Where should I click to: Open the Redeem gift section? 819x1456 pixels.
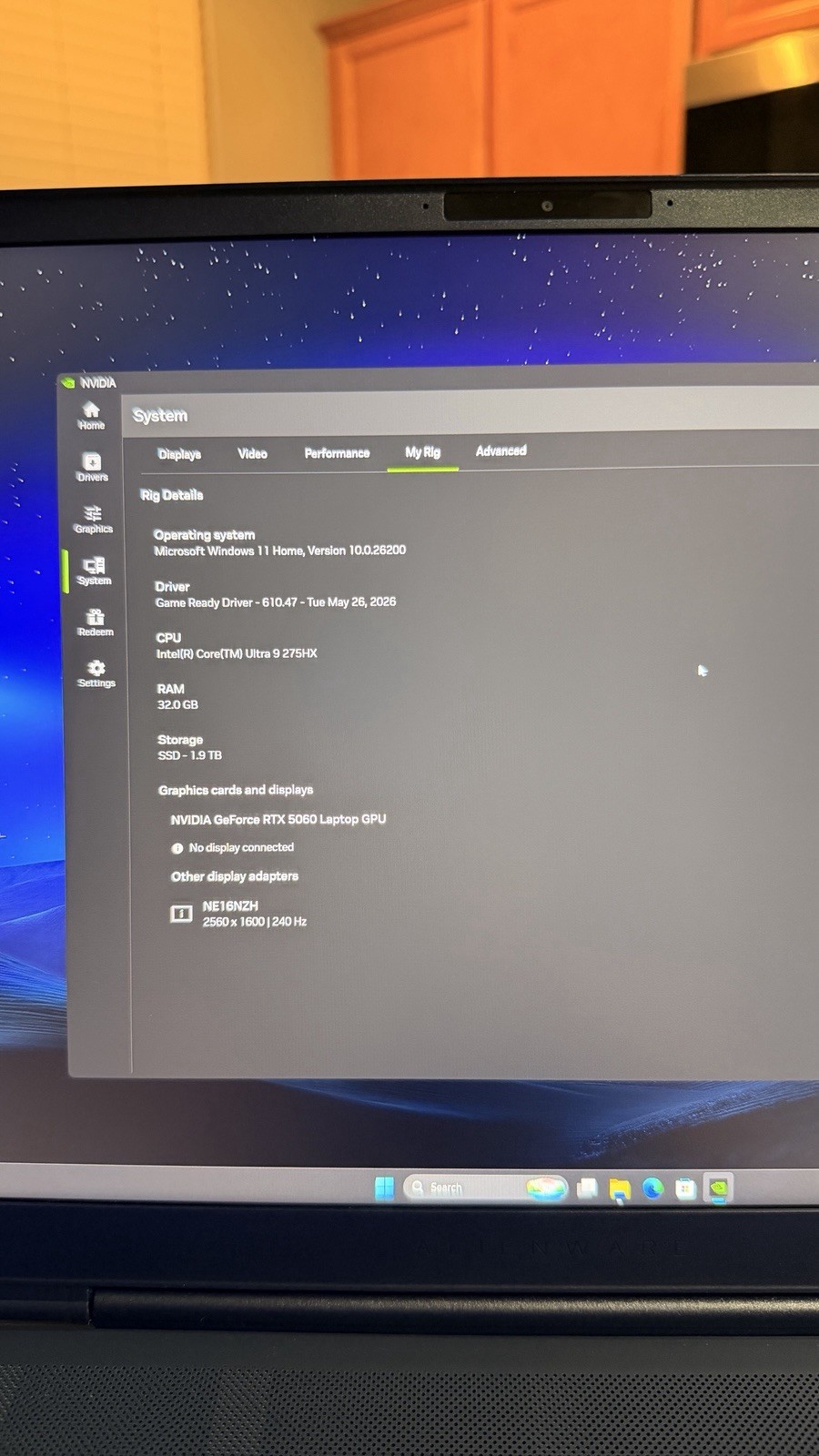click(95, 622)
